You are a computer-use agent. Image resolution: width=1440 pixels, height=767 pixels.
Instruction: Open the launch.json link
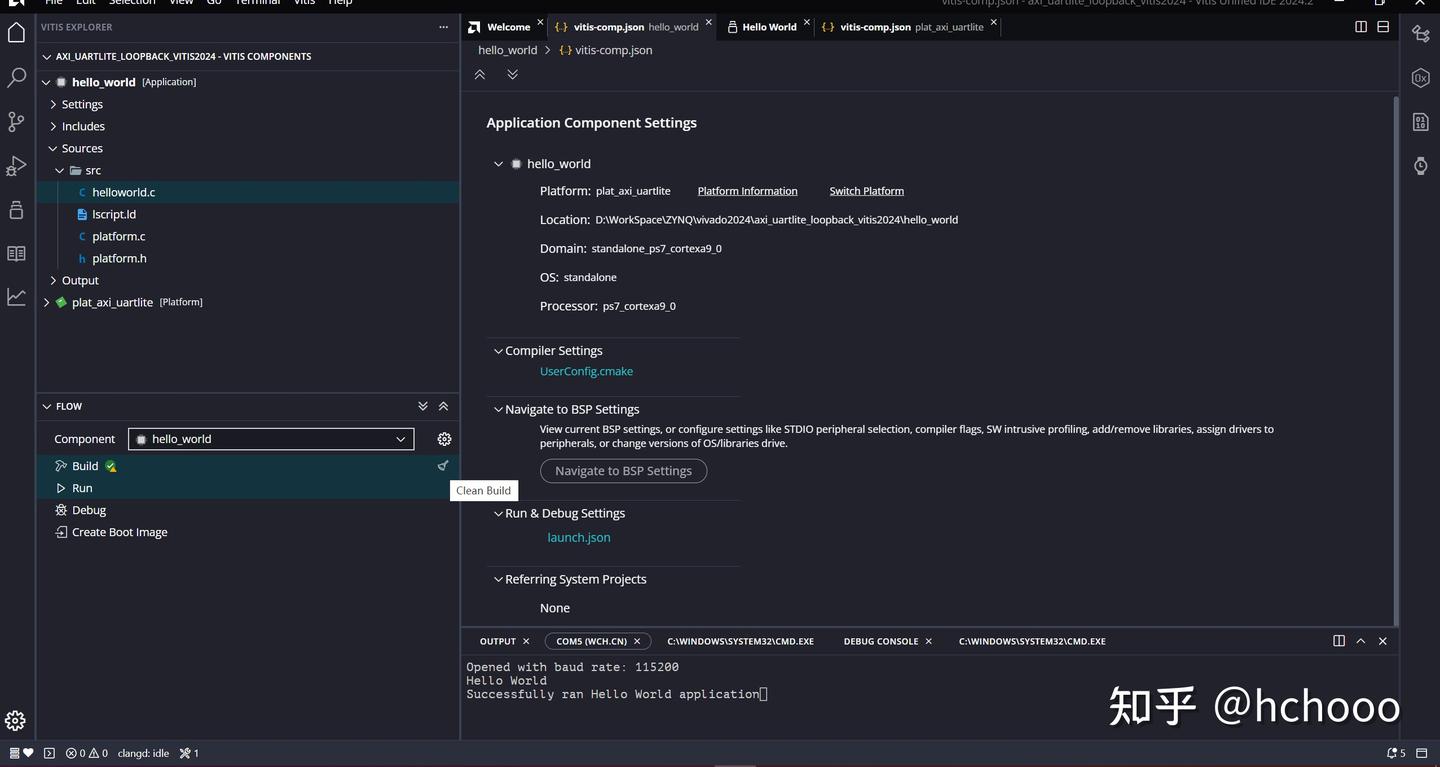(578, 537)
